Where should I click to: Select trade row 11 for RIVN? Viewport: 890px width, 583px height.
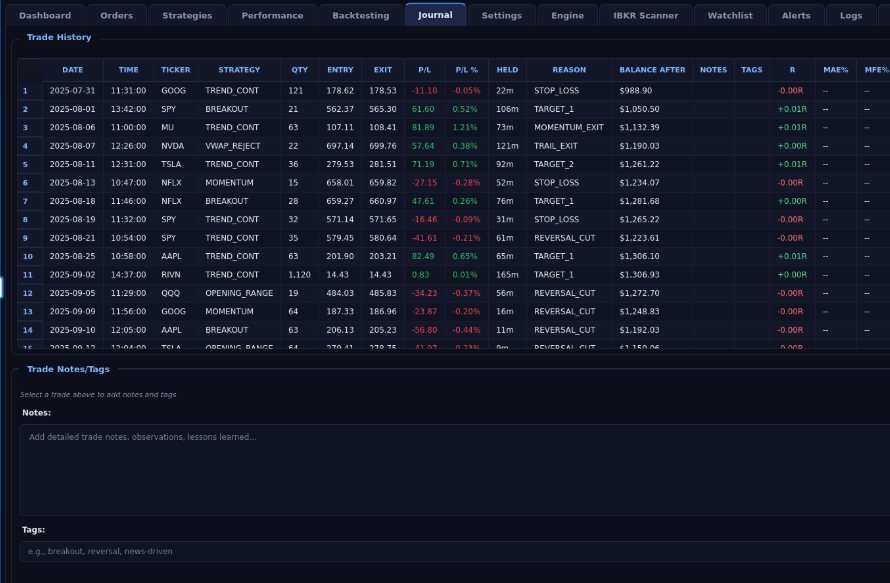(454, 275)
